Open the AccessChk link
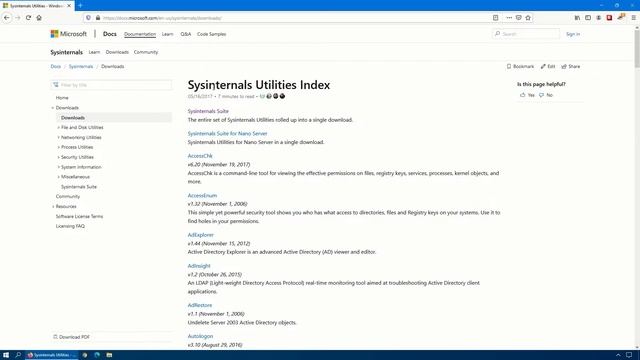 (x=200, y=156)
